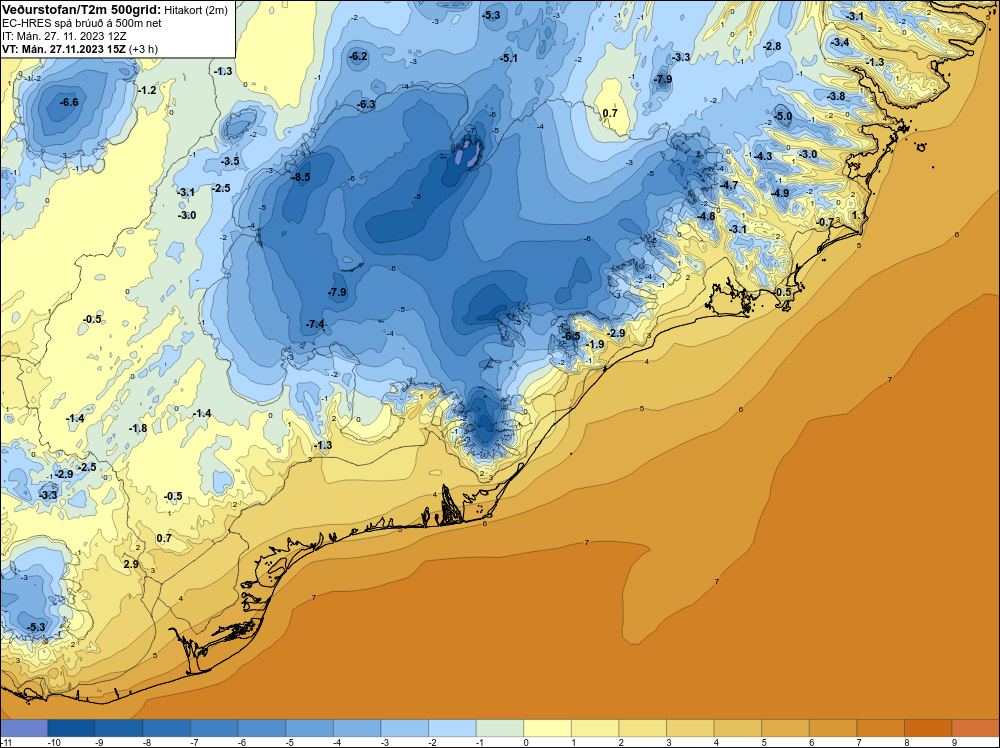Click the -4.7 temperature label
This screenshot has height=748, width=1000.
[728, 185]
